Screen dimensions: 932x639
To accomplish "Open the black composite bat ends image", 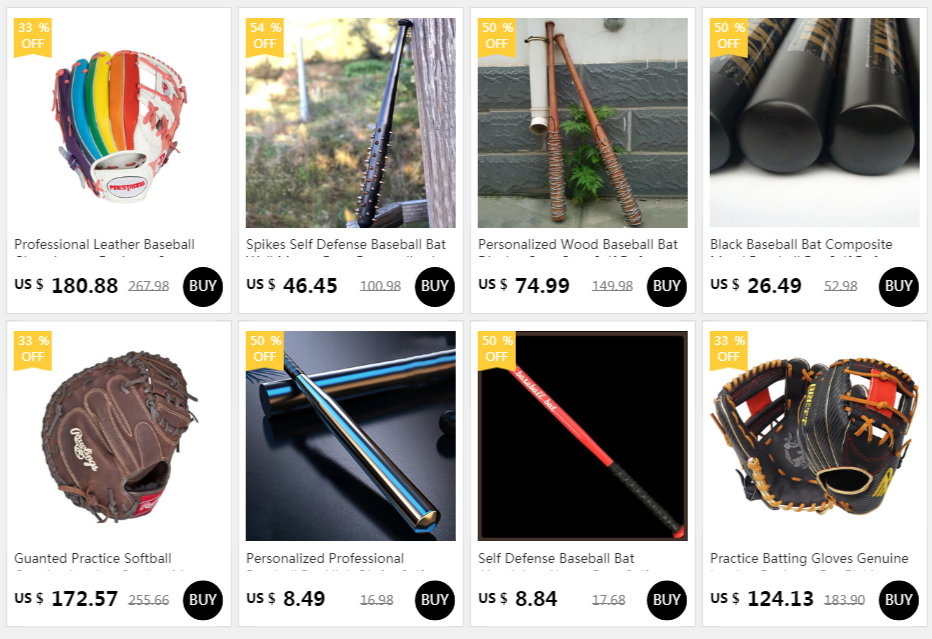I will [x=814, y=122].
